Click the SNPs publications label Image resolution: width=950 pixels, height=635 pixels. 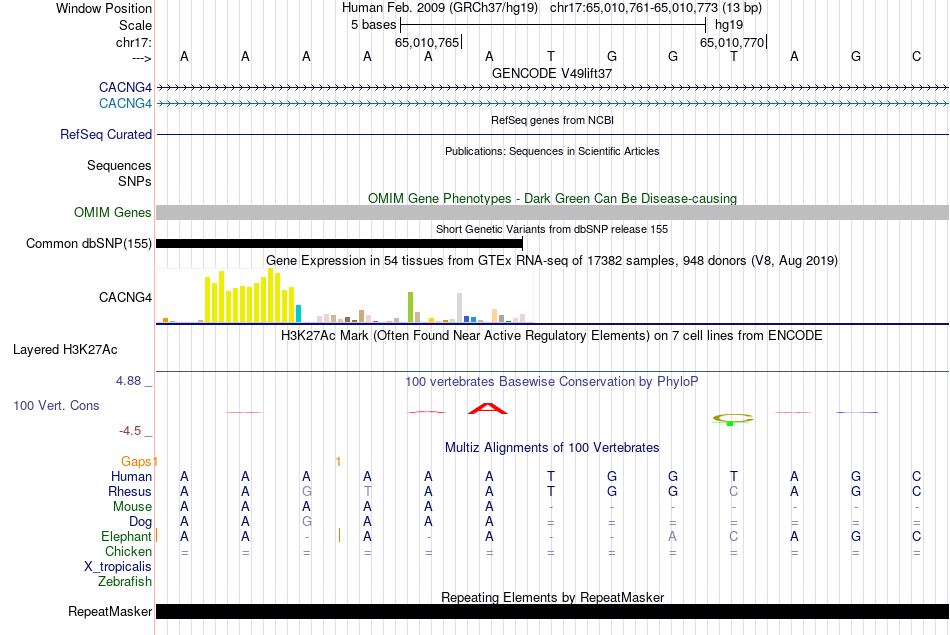(135, 181)
